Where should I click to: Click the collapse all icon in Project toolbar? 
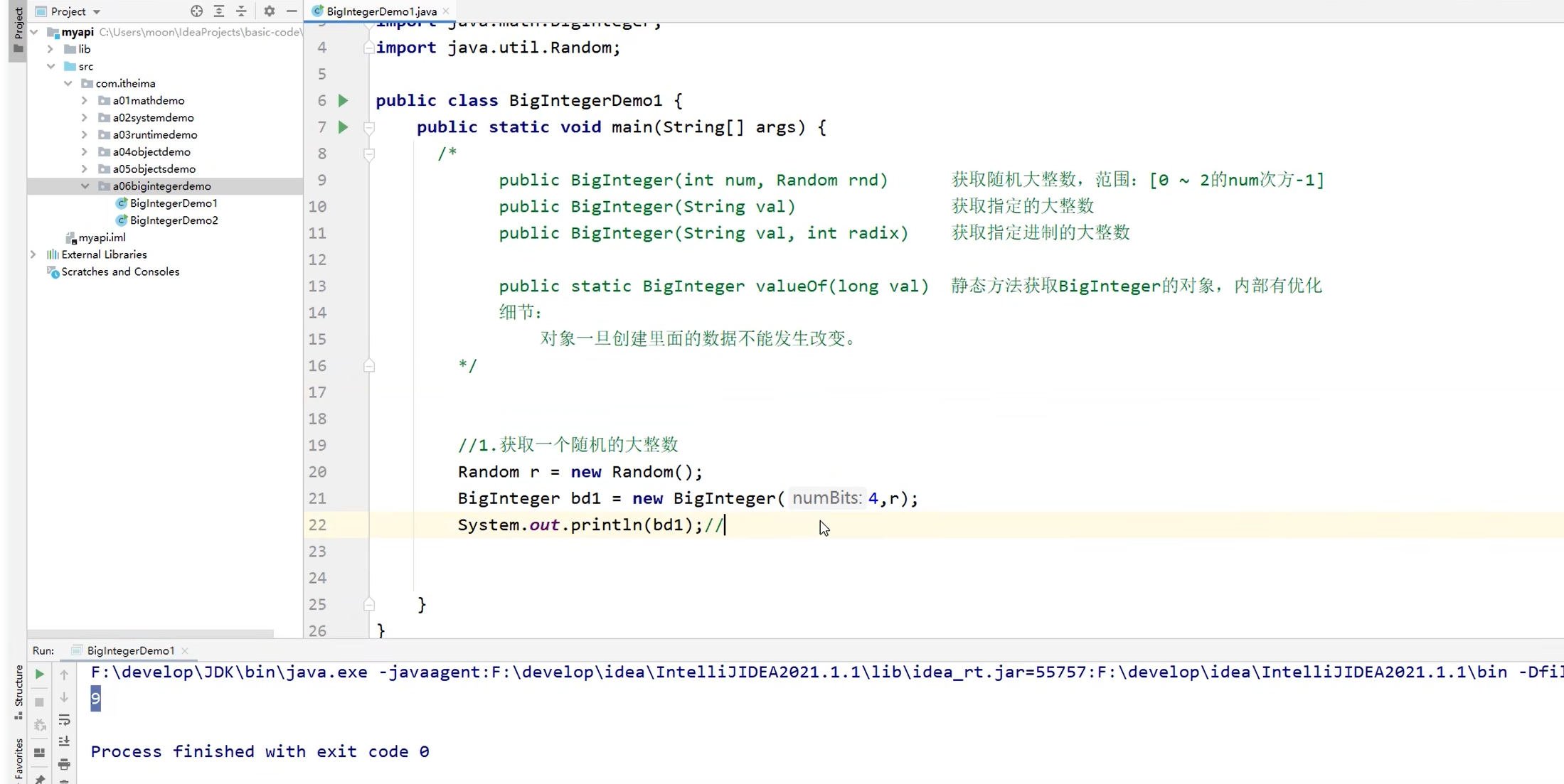(241, 11)
